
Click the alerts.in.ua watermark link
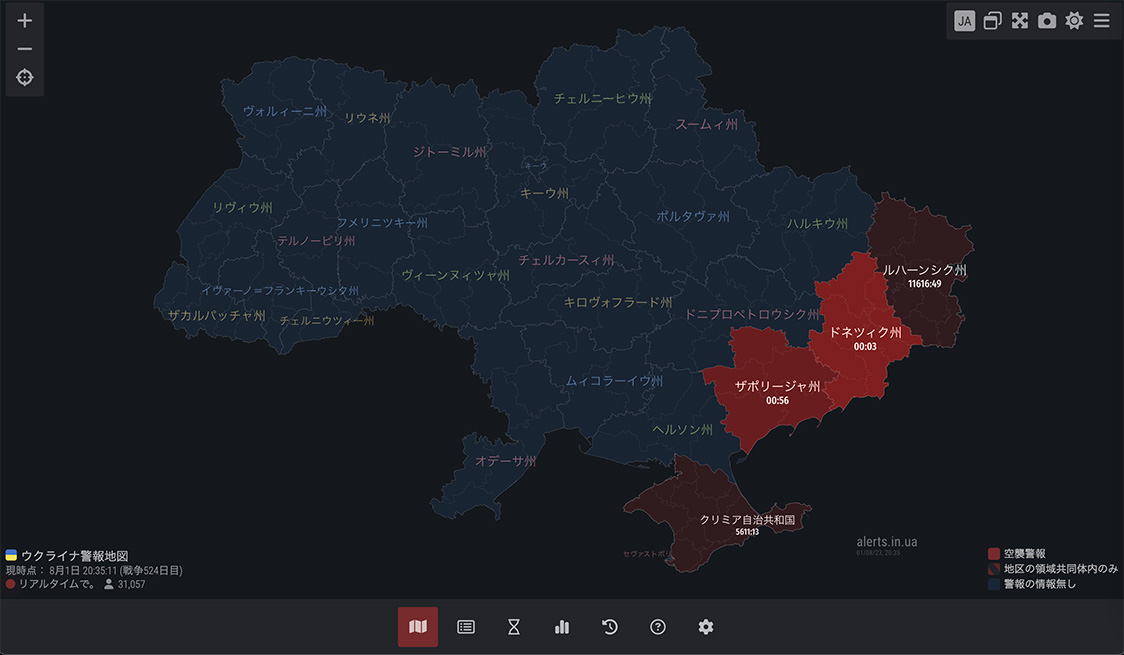887,542
